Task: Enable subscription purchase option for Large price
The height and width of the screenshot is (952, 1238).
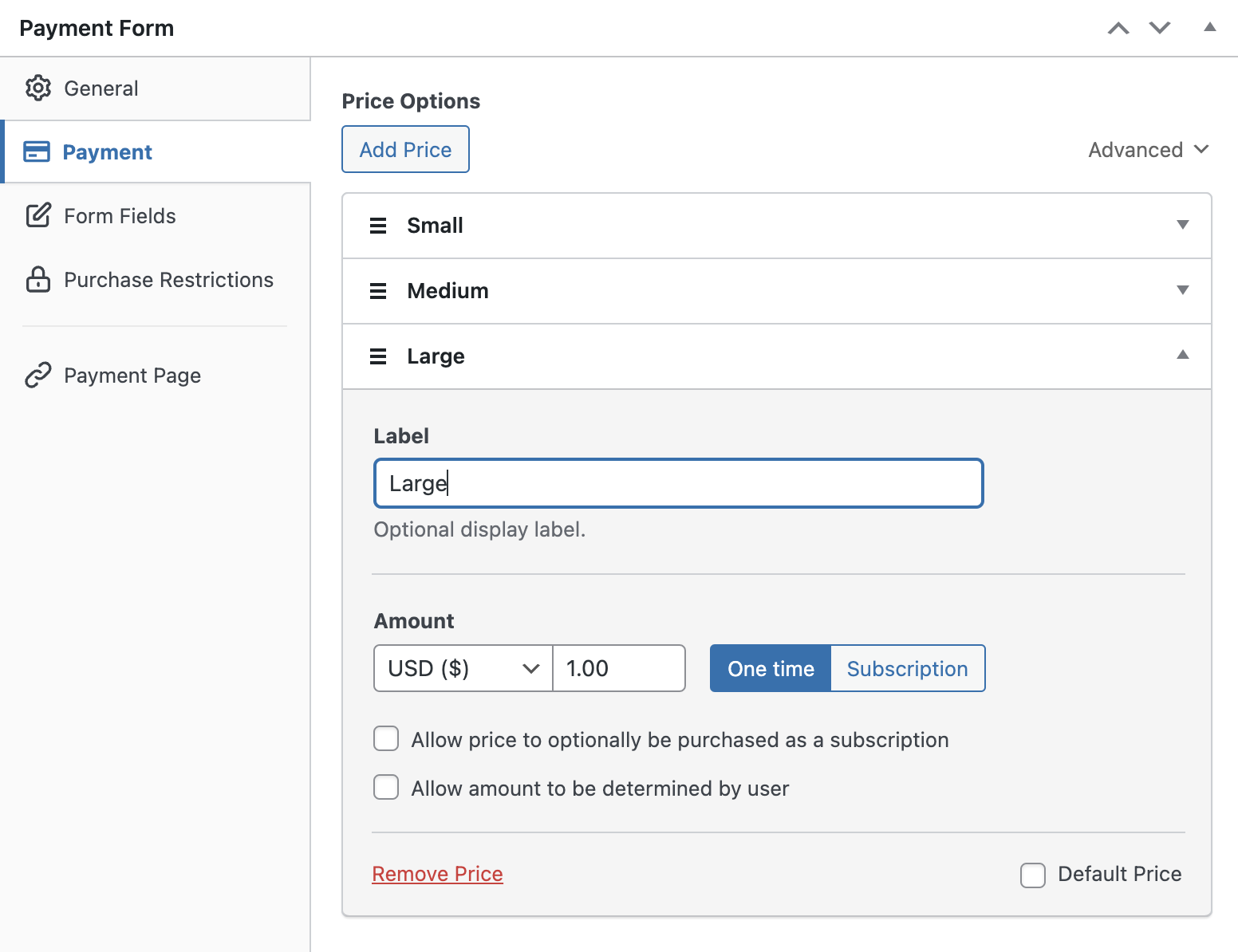Action: pos(386,739)
